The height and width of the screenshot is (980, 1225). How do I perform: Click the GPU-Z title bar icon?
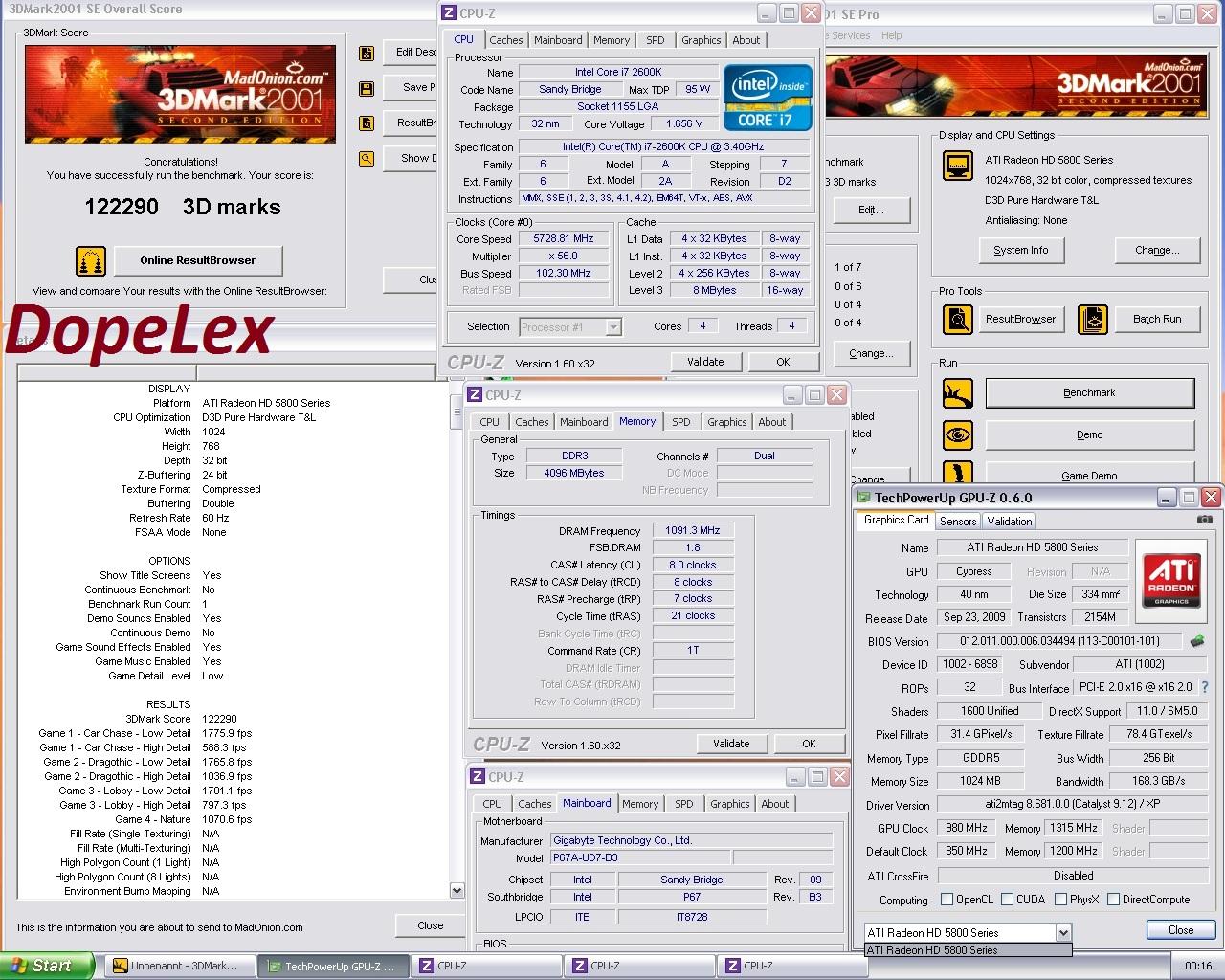tap(864, 498)
